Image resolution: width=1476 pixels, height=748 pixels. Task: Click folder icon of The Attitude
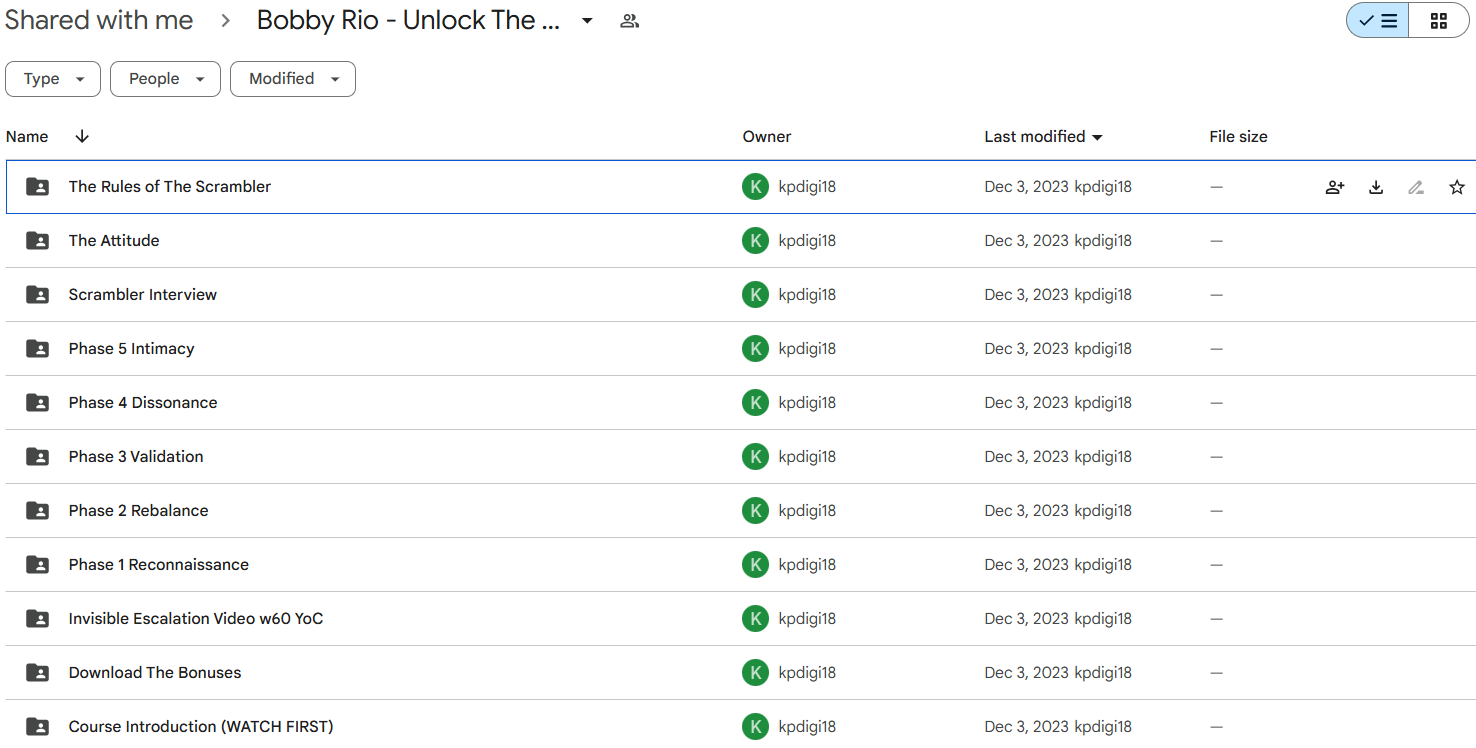(37, 241)
